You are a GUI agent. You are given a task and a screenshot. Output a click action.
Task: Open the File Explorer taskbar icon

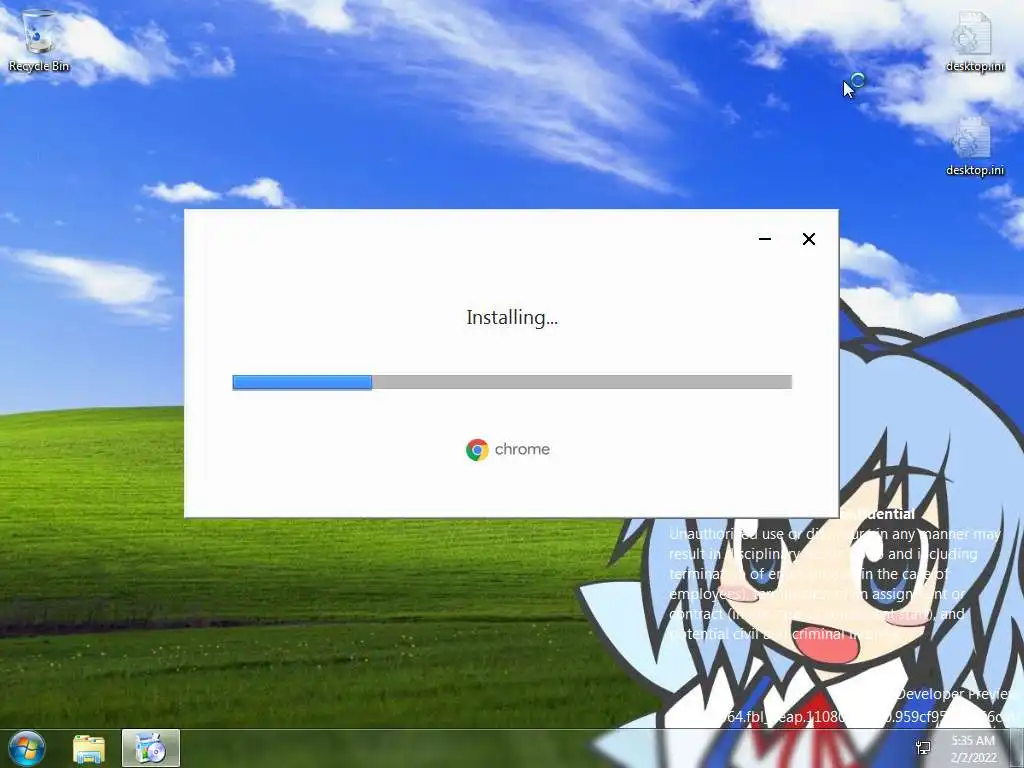(89, 749)
